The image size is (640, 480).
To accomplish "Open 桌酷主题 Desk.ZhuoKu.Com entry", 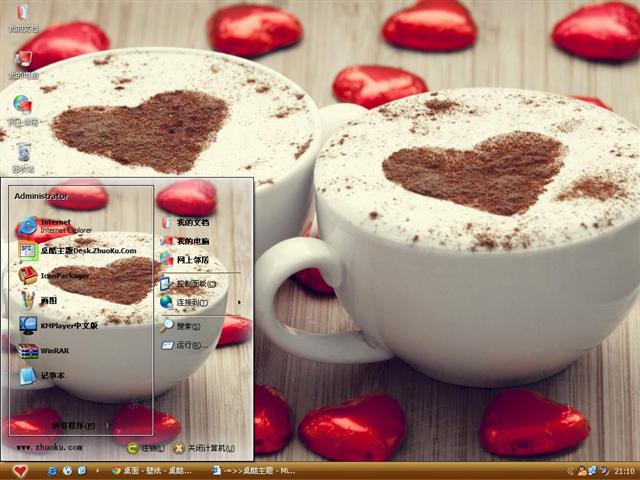I will point(80,251).
